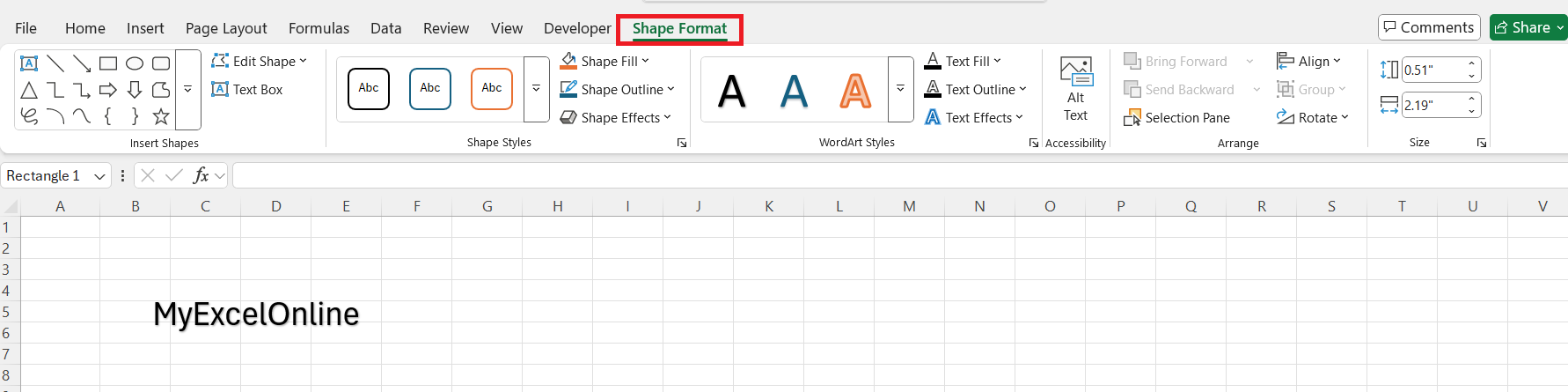Select the snipped corner rectangle shape
This screenshot has height=392, width=1568.
(x=161, y=90)
